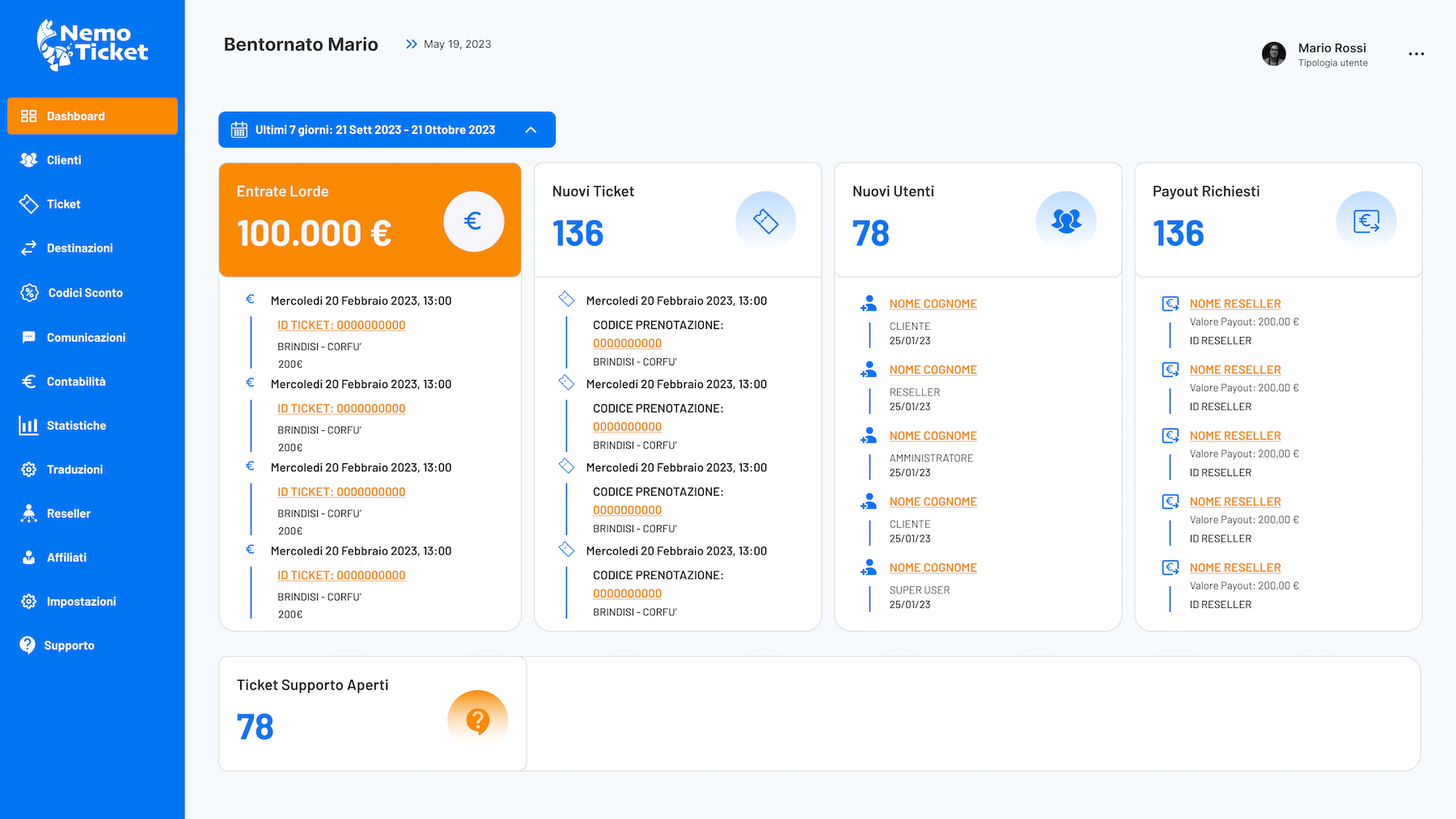The width and height of the screenshot is (1456, 819).
Task: Click the question mark icon in Ticket Supporto Aperti
Action: (477, 720)
